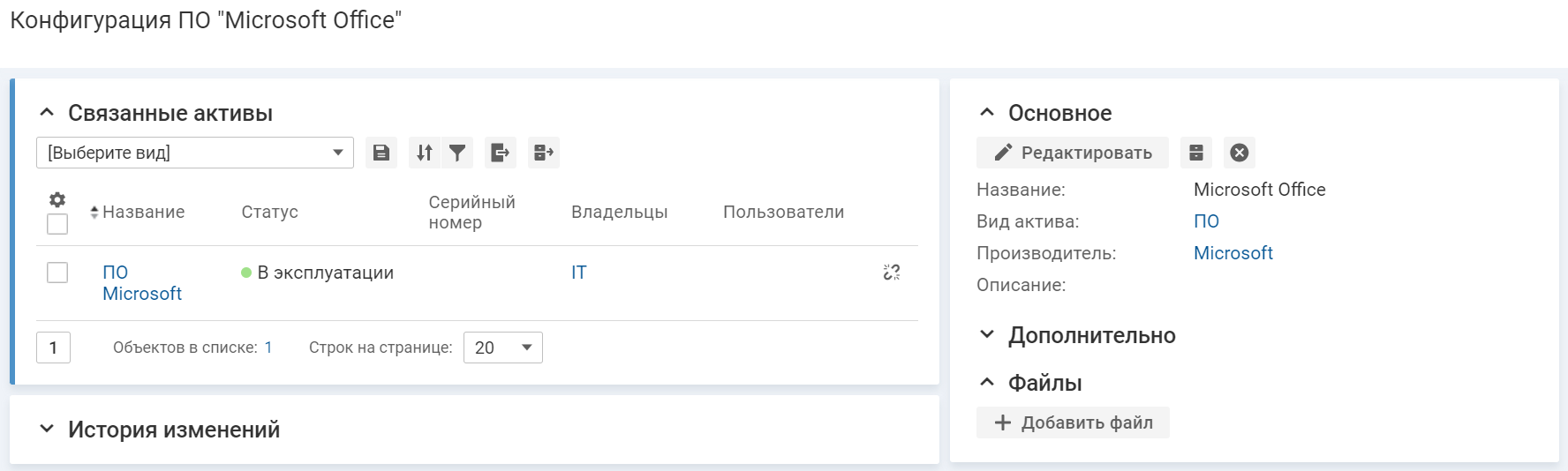Sort the table by Название column
The width and height of the screenshot is (1568, 471).
click(x=143, y=212)
